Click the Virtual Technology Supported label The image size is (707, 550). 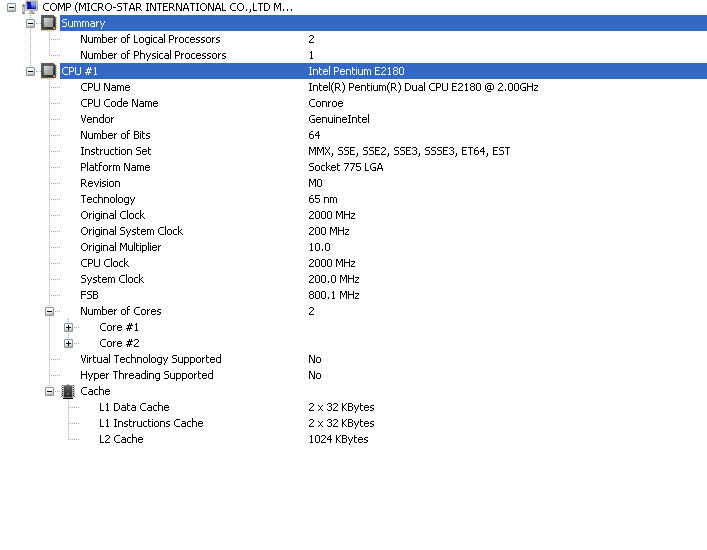(151, 359)
